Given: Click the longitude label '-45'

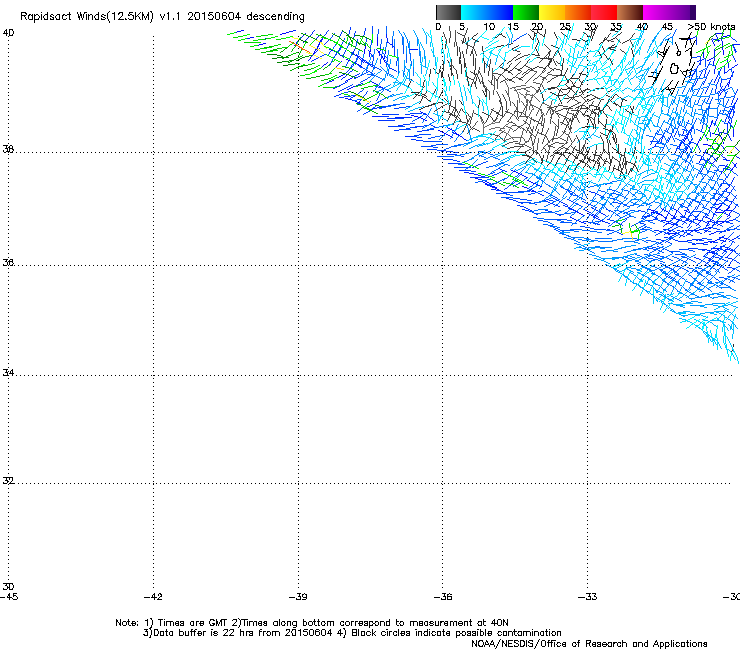Looking at the screenshot, I should click(9, 597).
